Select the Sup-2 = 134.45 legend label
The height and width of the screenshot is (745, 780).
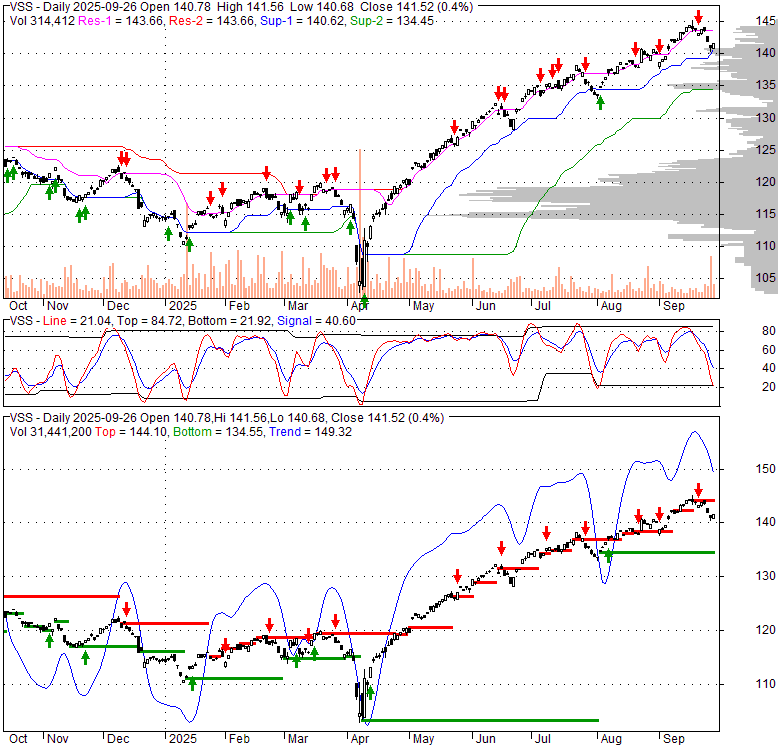(x=392, y=21)
